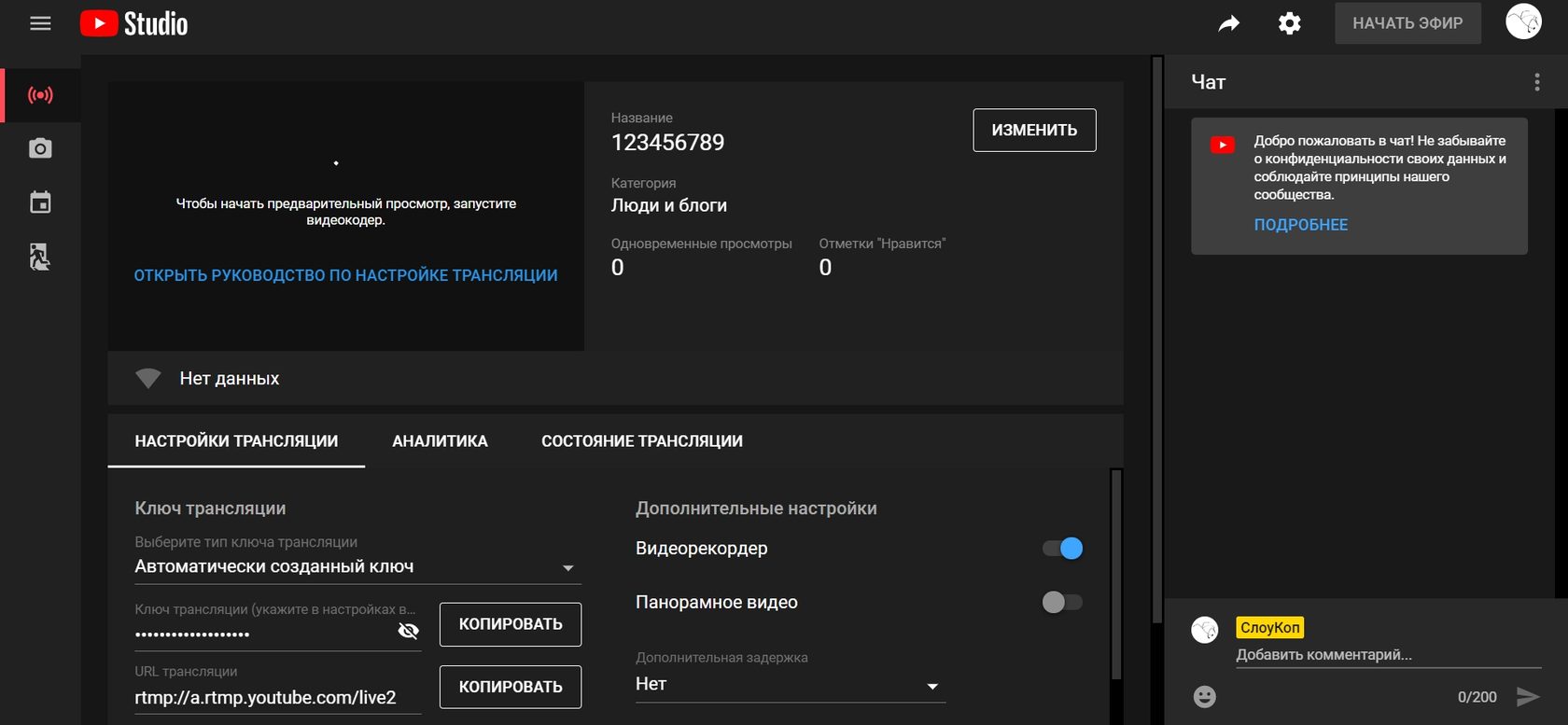
Task: Expand the Дополнительная задержка dropdown
Action: [791, 685]
